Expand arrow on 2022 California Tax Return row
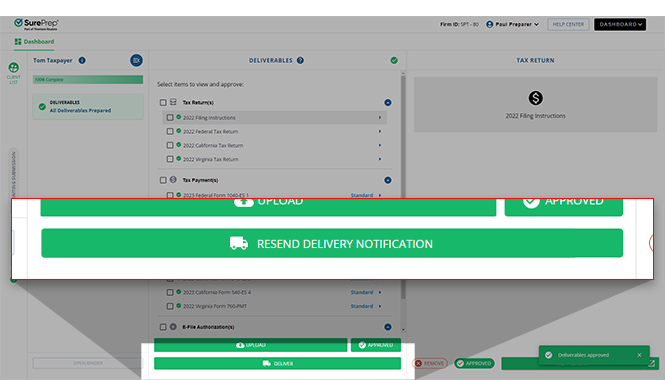665x380 pixels. (380, 145)
